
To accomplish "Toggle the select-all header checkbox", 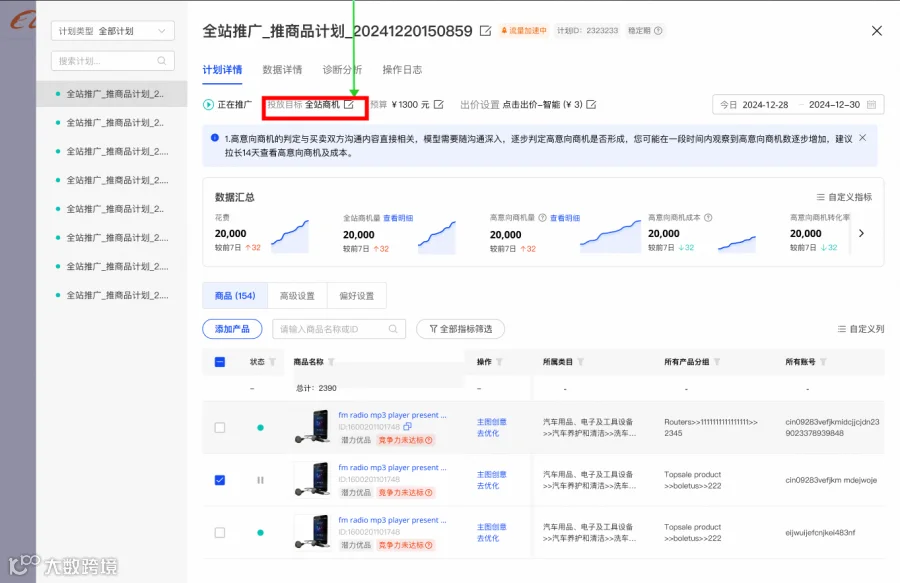I will point(220,362).
